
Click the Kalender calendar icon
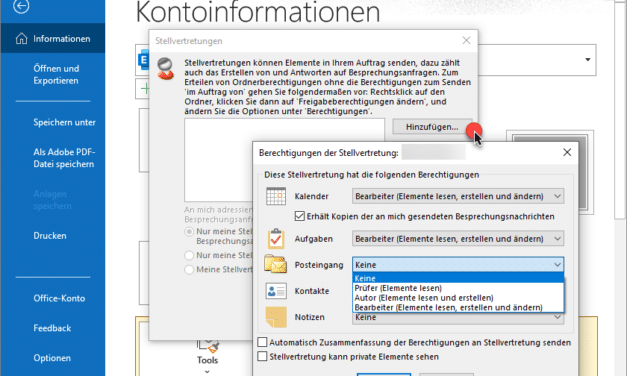(x=276, y=196)
